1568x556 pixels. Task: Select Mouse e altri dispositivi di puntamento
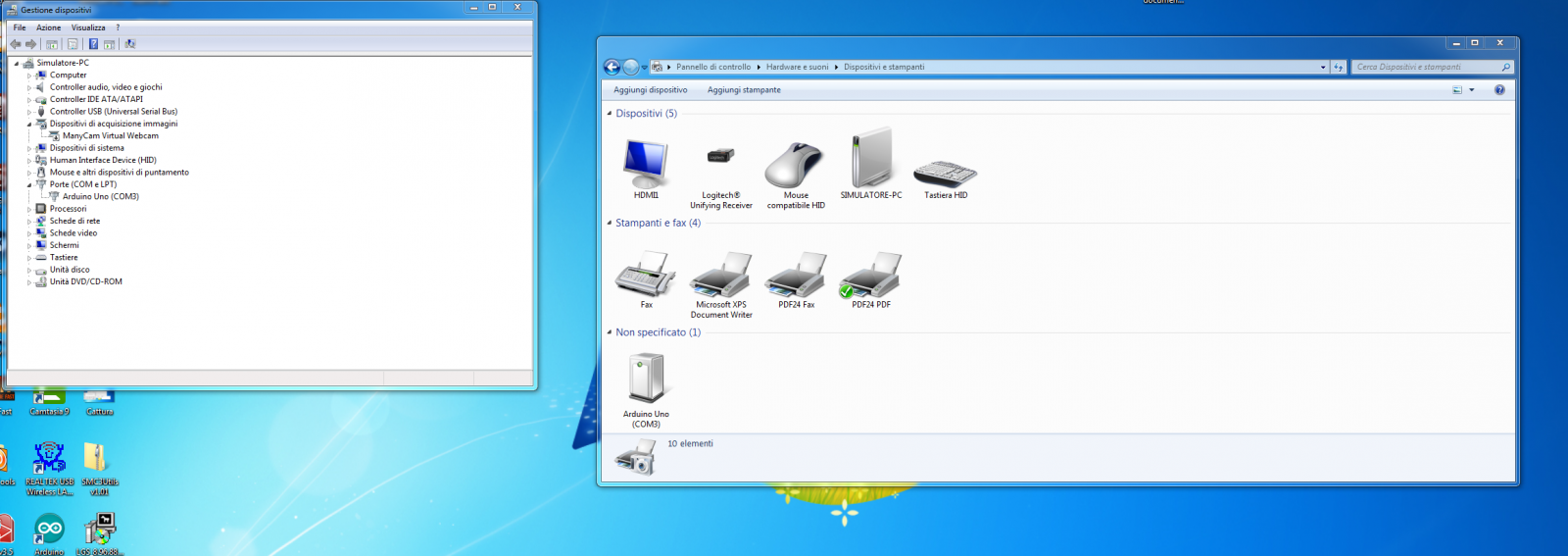(x=120, y=173)
